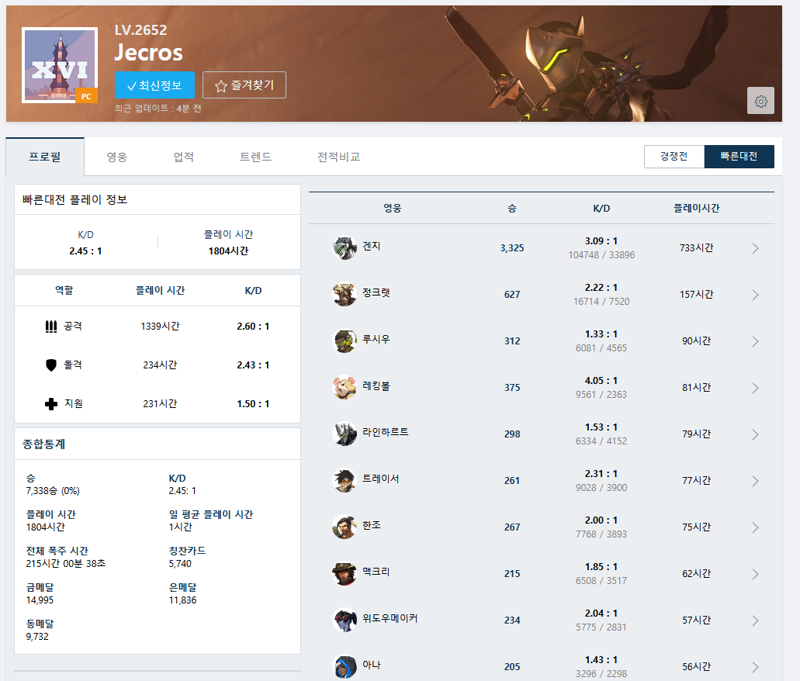Click the 돌격 role shield icon
800x681 pixels.
point(51,365)
